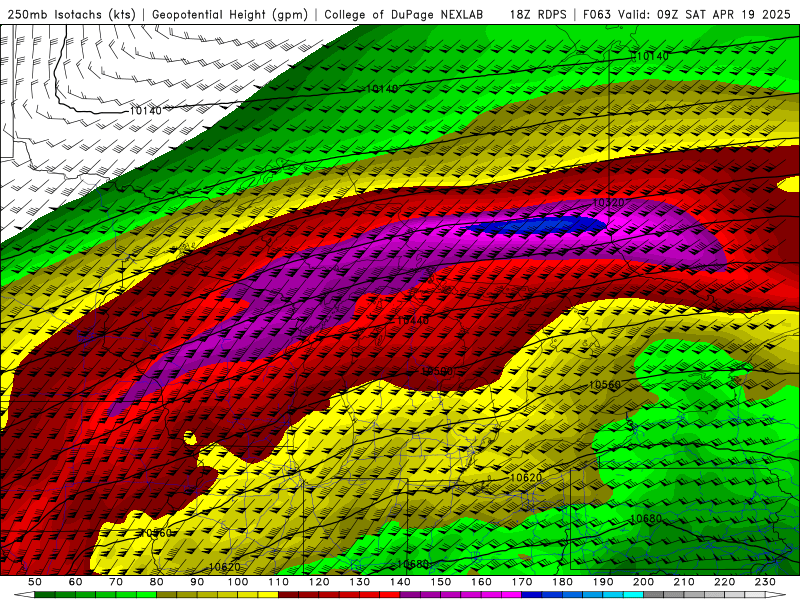This screenshot has width=800, height=600.
Task: Select the 10320 height contour label
Action: click(609, 203)
